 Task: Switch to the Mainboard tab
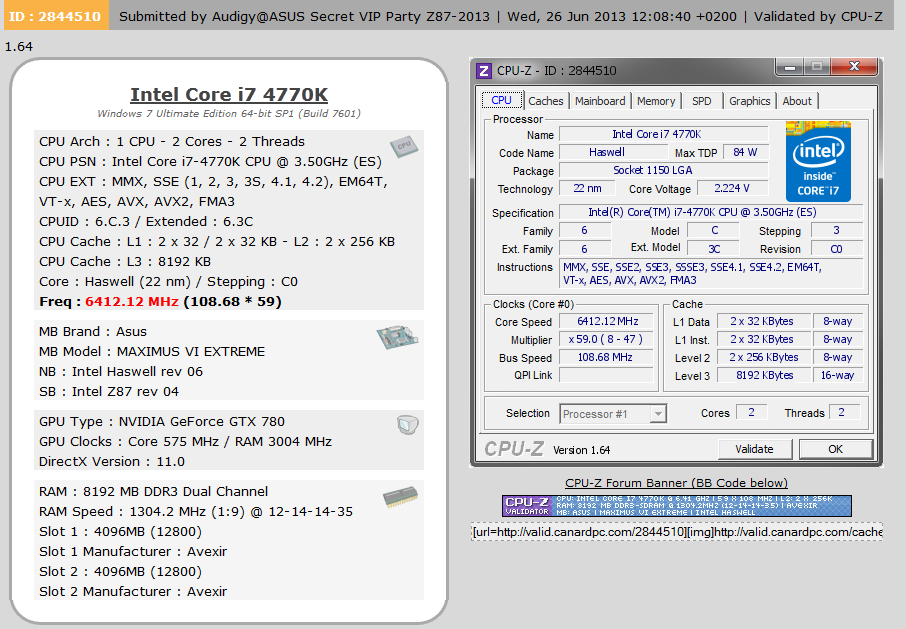point(600,101)
